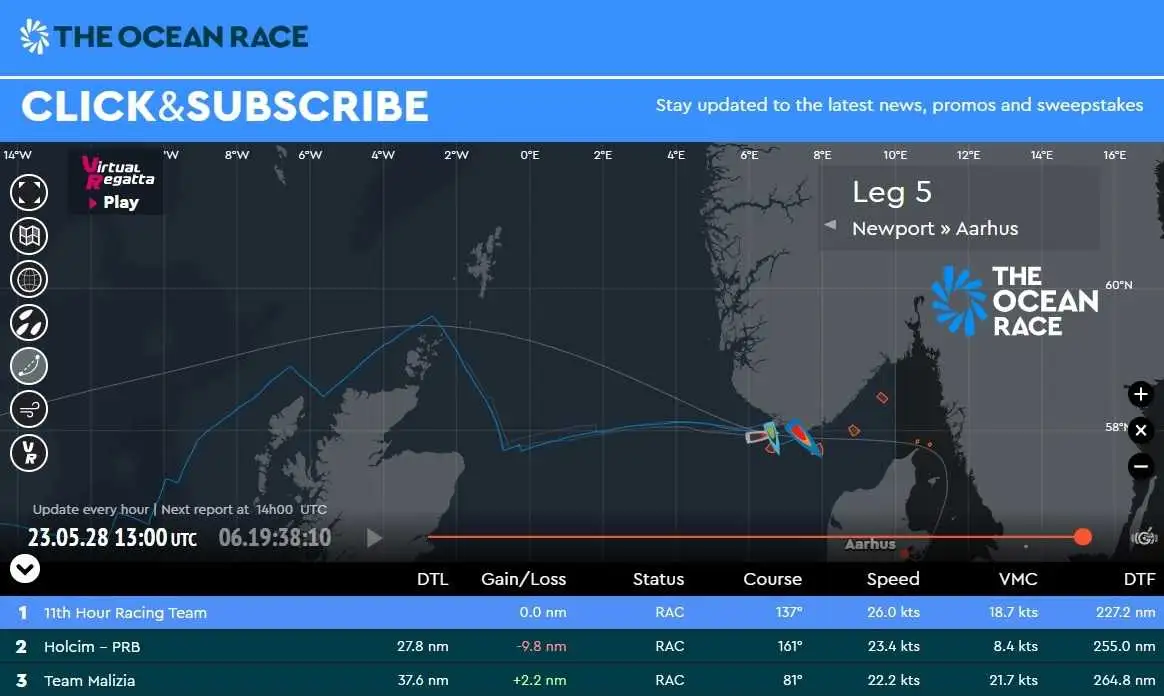Select Holcim – PRB row
Screen dimensions: 1164x696
(582, 646)
